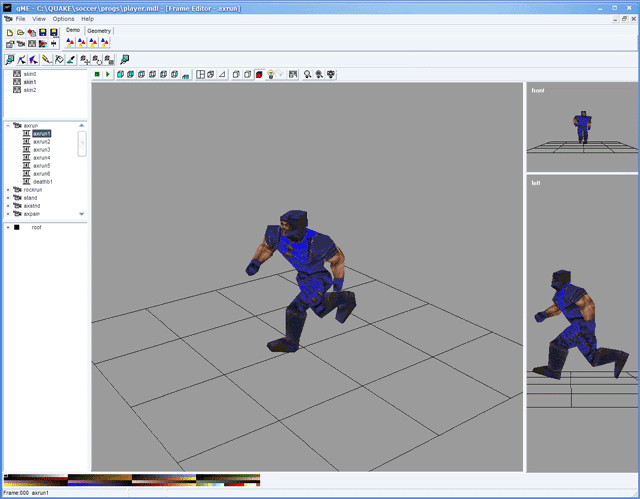Select the axrun4 frame
The width and height of the screenshot is (640, 499).
pyautogui.click(x=42, y=157)
